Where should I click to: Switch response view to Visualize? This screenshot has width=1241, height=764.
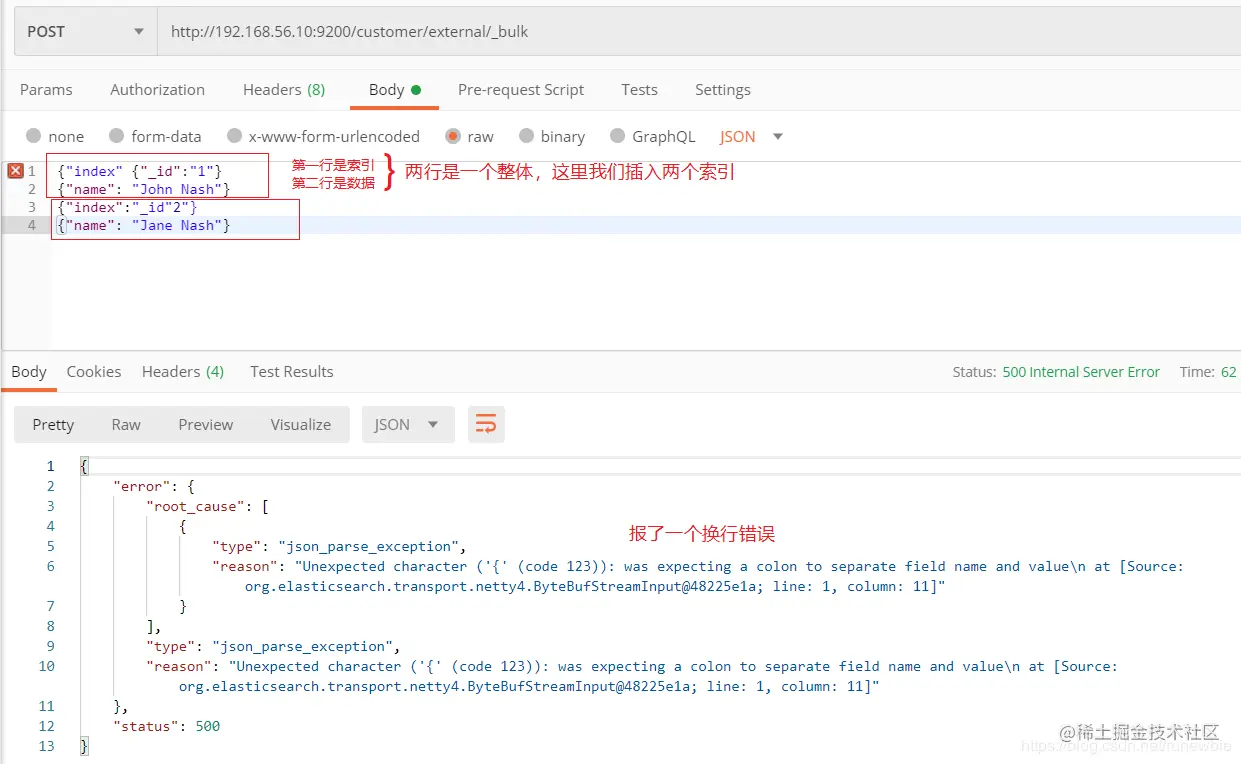301,425
